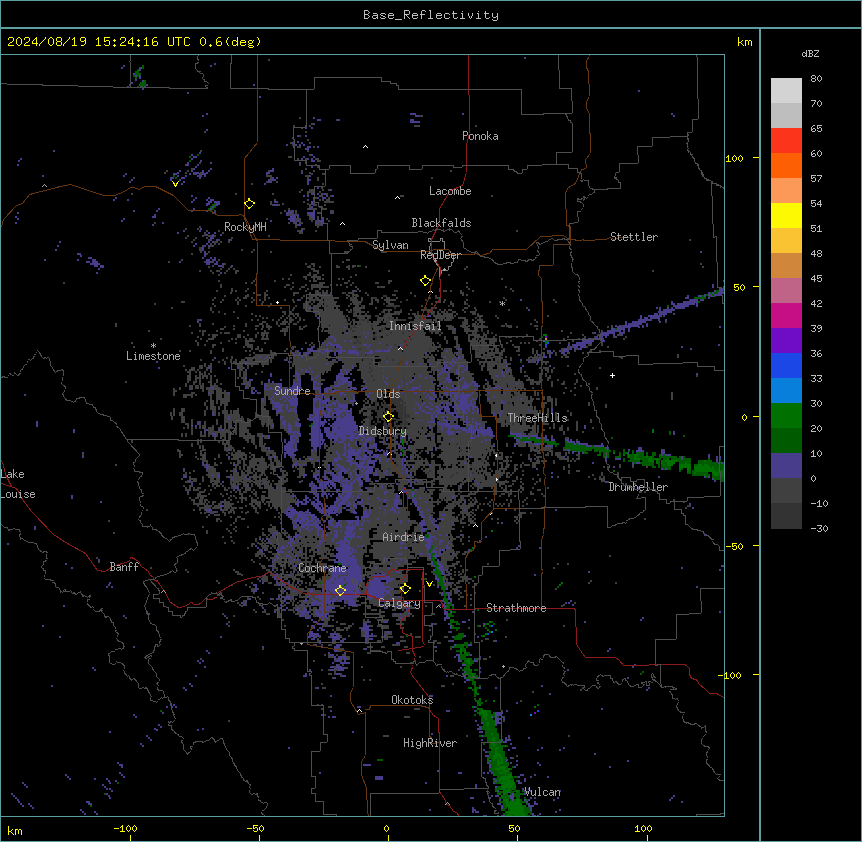Select the Lake Louise label

click(x=18, y=484)
